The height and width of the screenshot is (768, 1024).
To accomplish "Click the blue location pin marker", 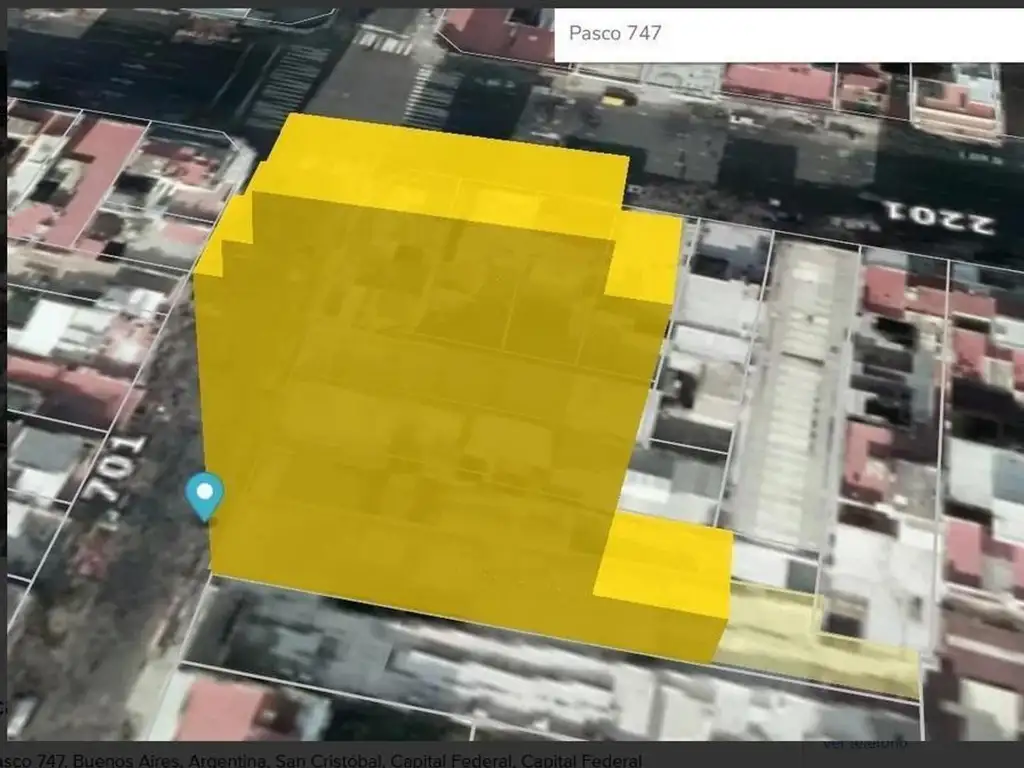I will (x=205, y=494).
